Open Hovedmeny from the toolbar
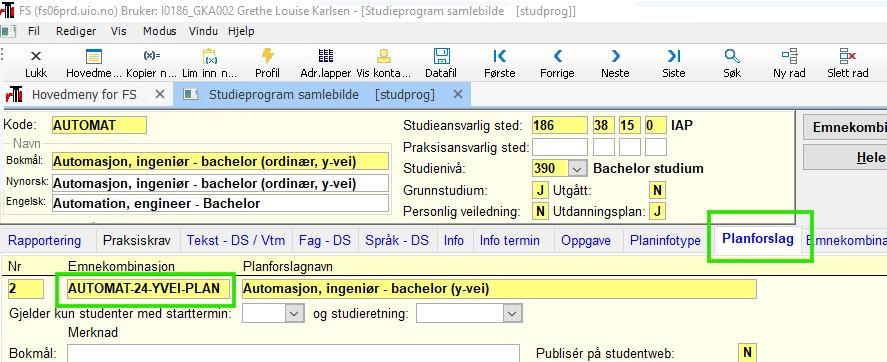This screenshot has height=362, width=887. click(x=94, y=63)
